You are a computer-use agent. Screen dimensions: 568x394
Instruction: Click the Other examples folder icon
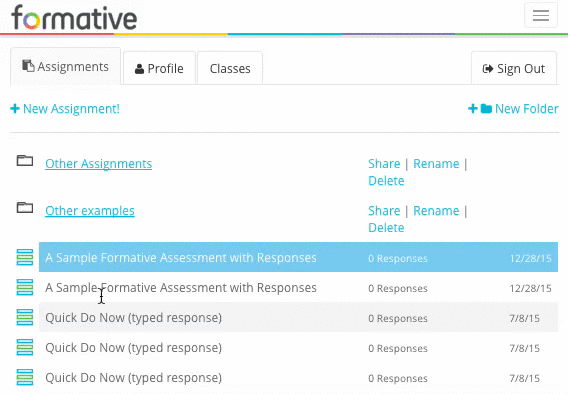25,208
